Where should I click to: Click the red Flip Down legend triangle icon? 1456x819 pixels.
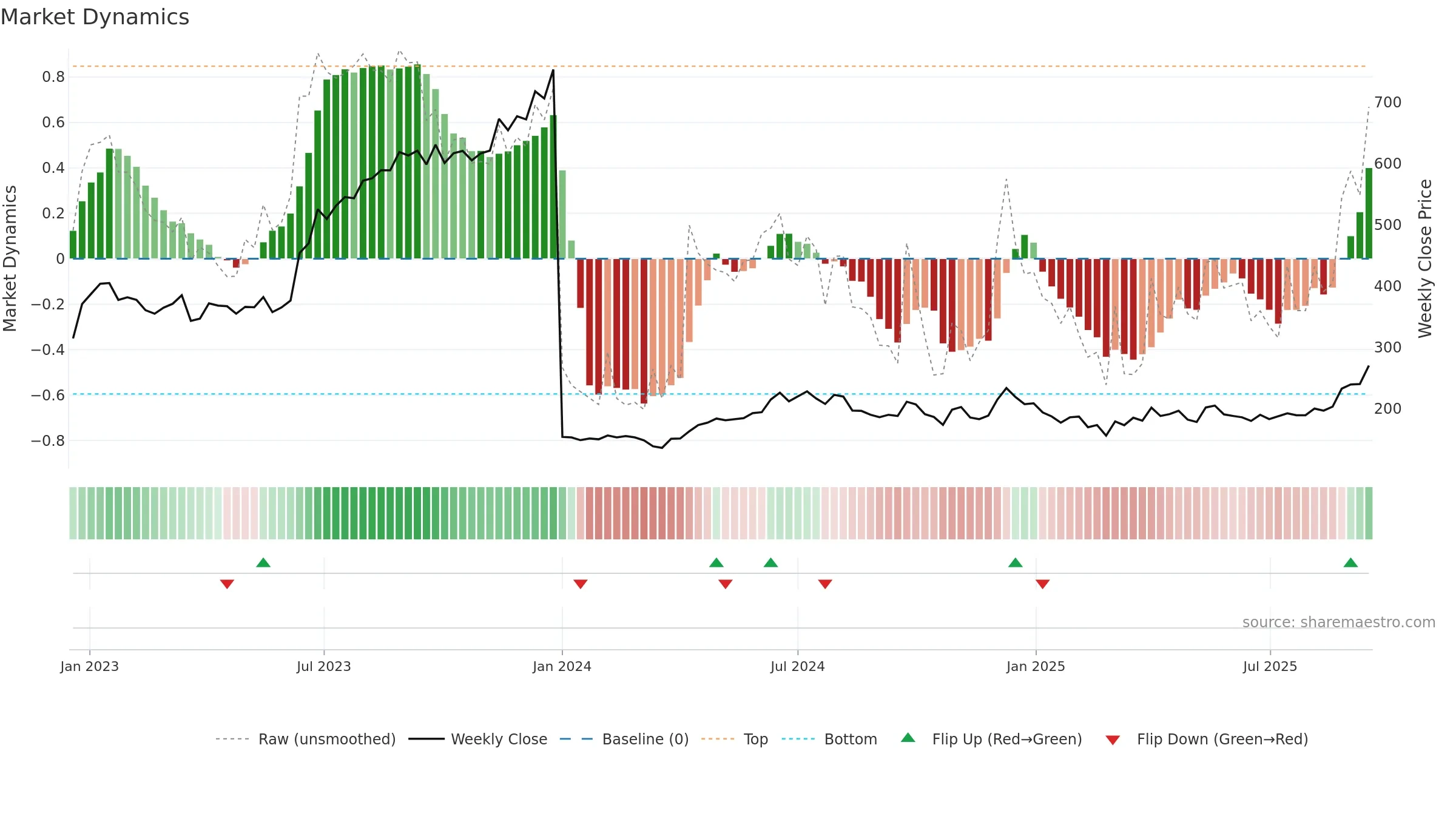pos(1113,740)
